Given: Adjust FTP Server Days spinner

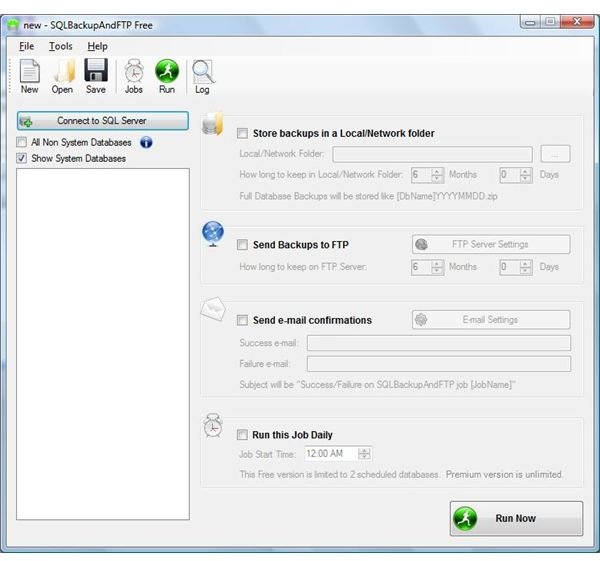Looking at the screenshot, I should click(526, 267).
